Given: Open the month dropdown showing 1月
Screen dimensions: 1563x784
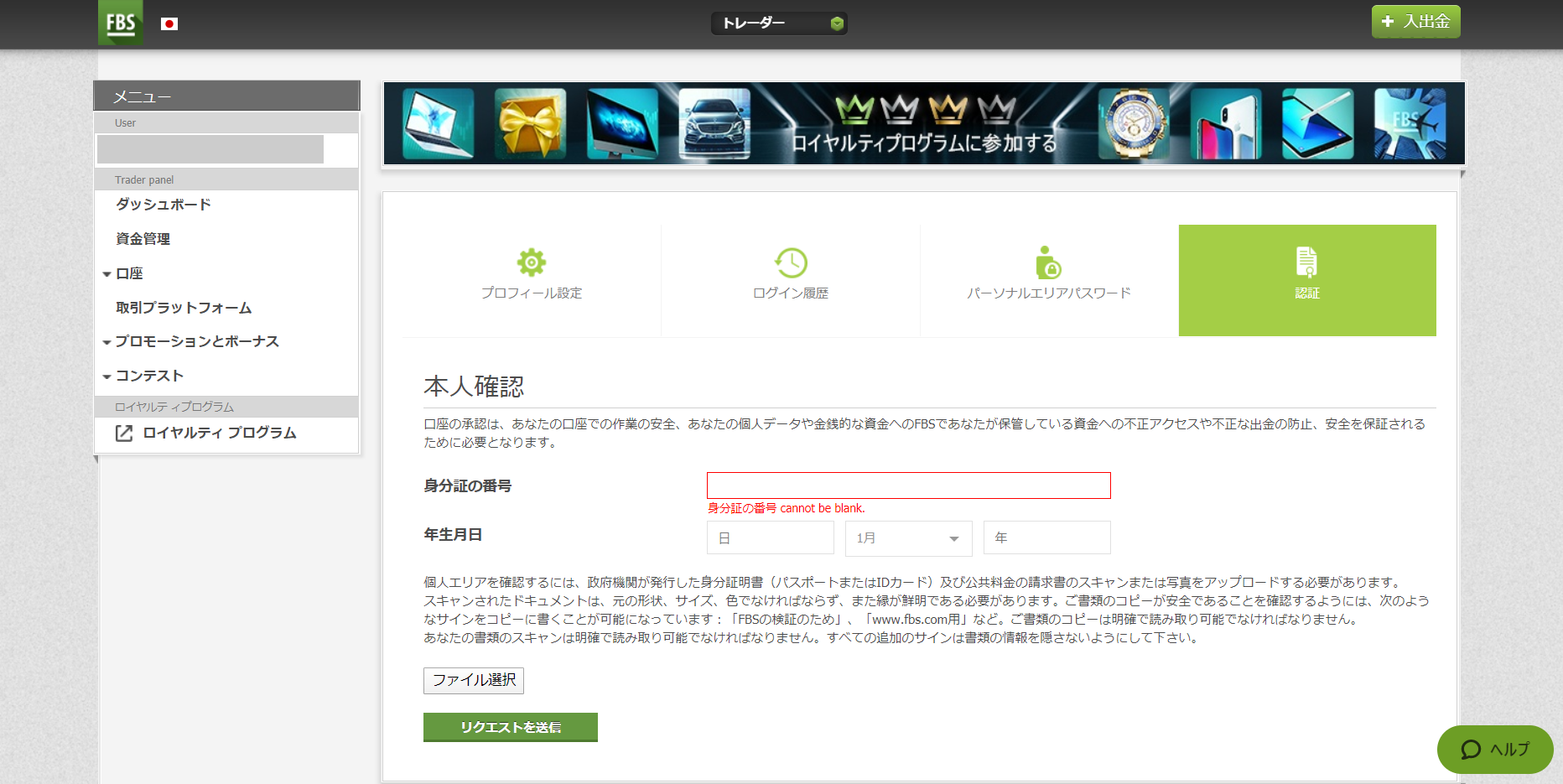Looking at the screenshot, I should pyautogui.click(x=908, y=538).
